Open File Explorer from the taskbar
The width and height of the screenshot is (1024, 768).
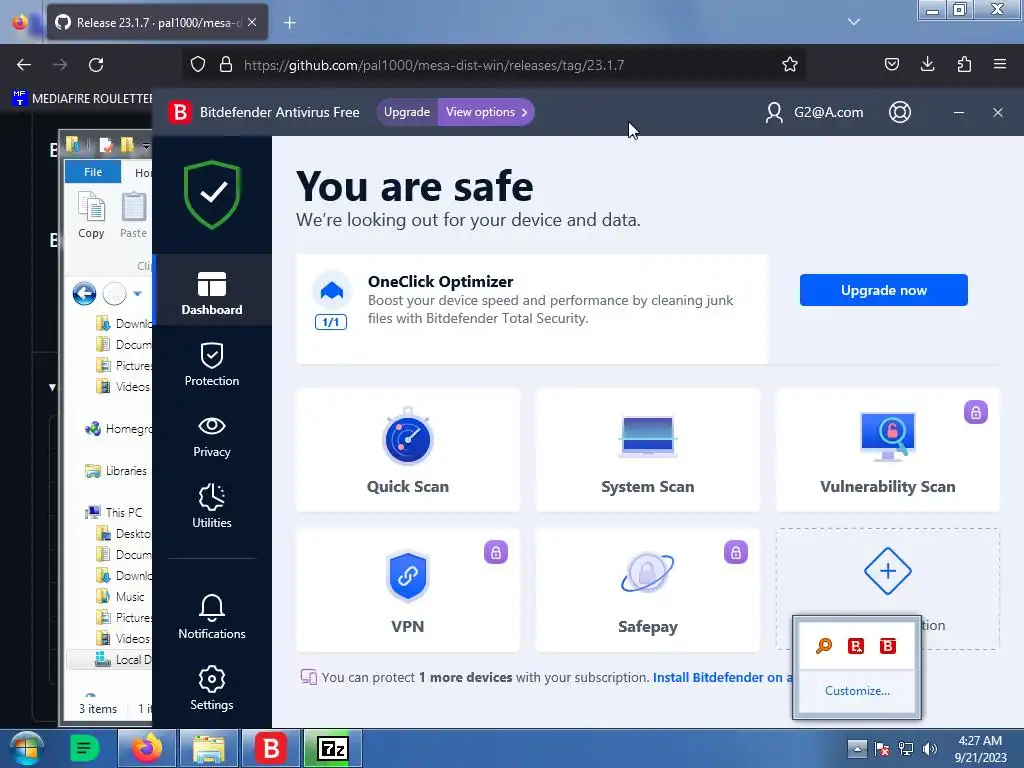click(x=208, y=748)
